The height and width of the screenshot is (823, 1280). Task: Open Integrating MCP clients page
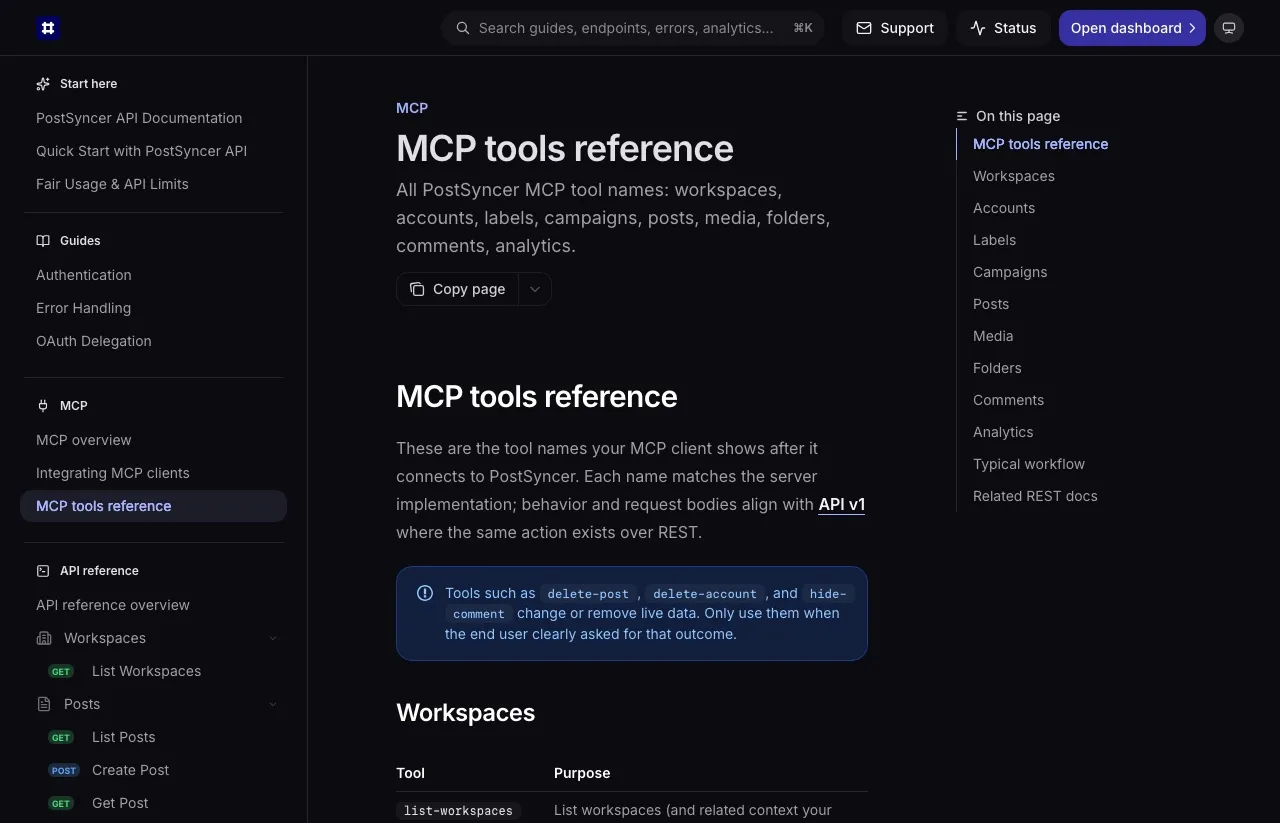point(113,473)
